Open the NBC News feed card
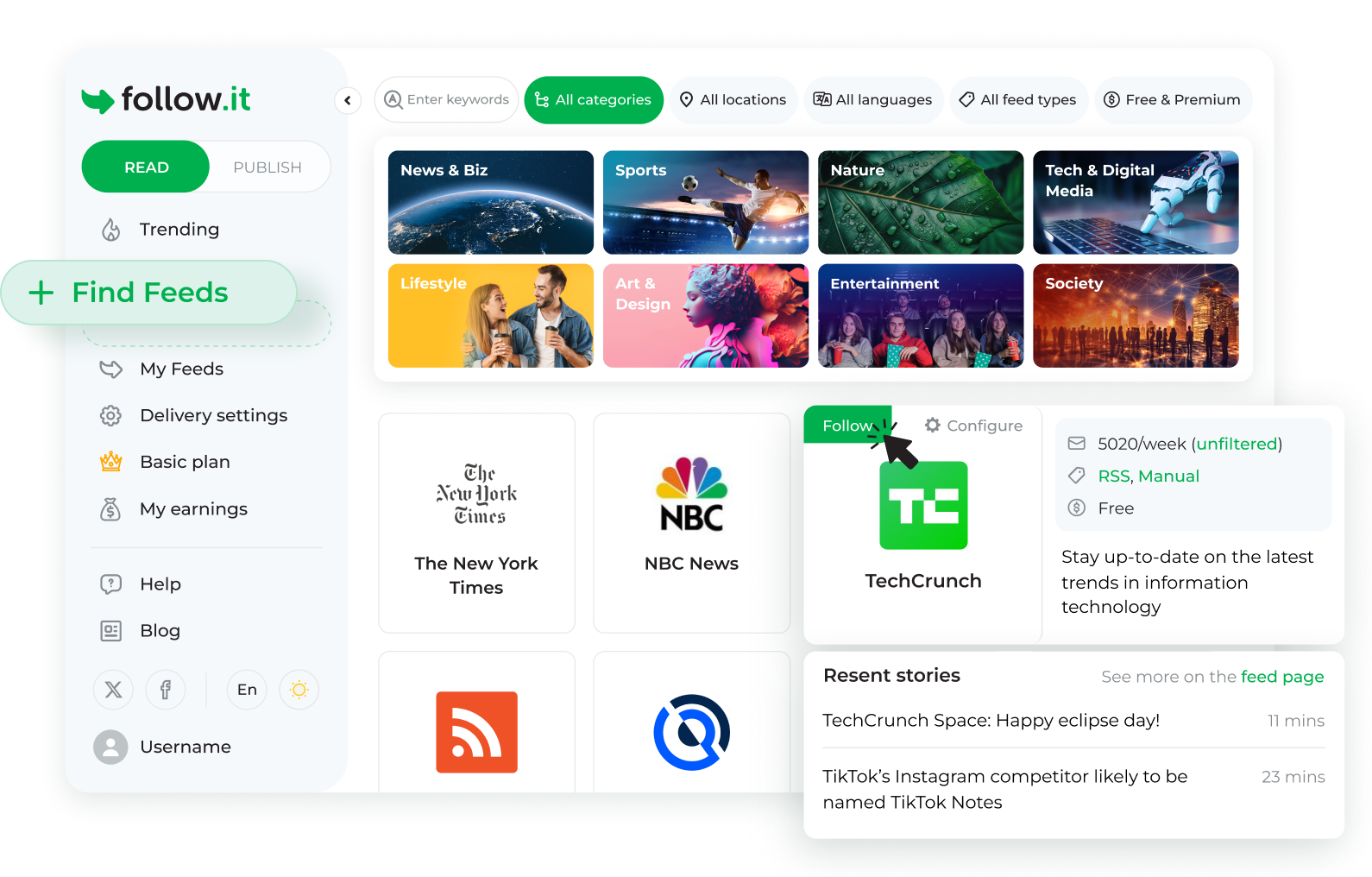The image size is (1372, 877). 691,523
